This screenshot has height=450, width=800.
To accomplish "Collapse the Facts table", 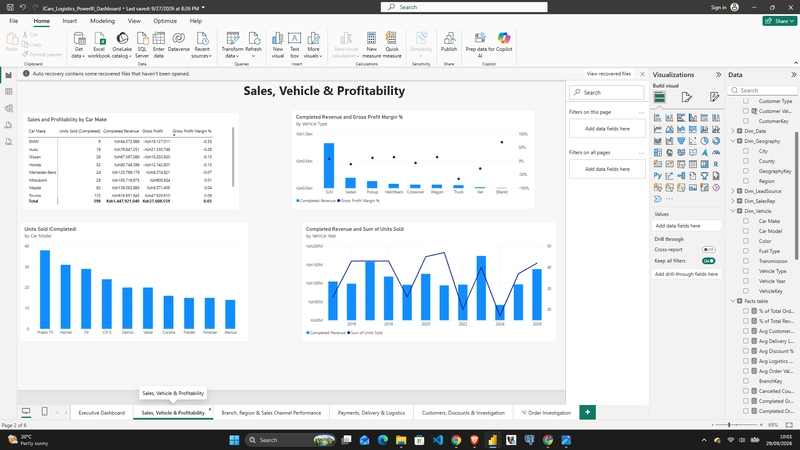I will point(733,301).
